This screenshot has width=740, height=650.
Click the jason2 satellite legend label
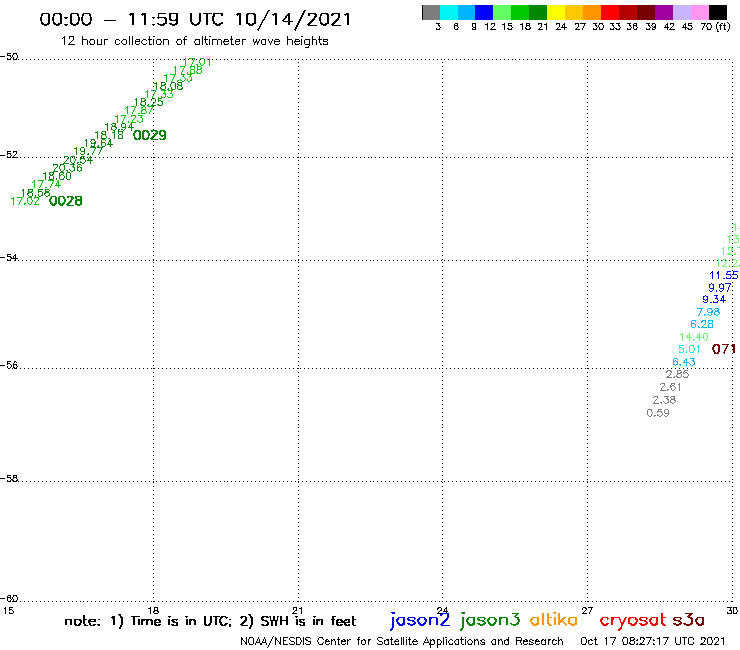point(420,620)
